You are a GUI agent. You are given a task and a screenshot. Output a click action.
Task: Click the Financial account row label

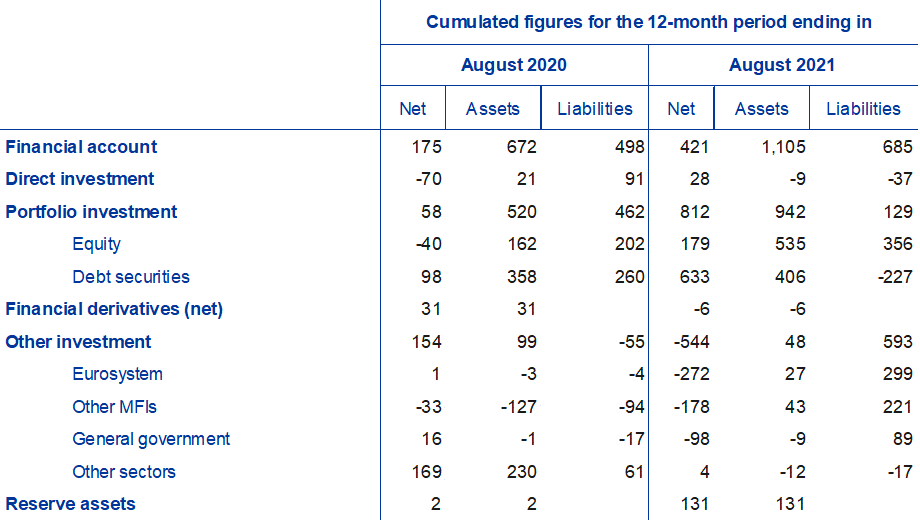coord(81,147)
